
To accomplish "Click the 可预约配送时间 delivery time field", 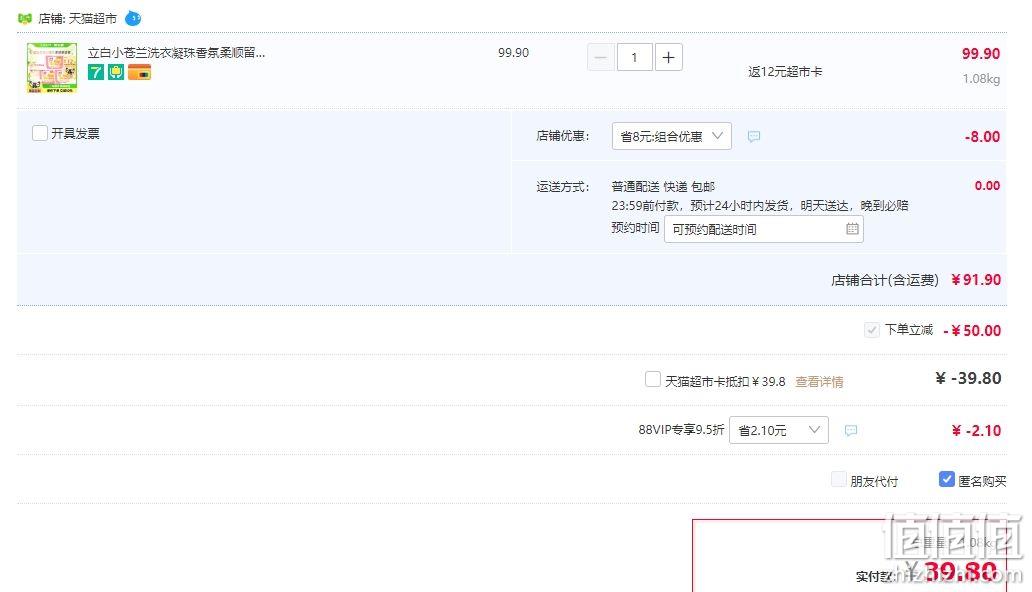I will pyautogui.click(x=763, y=229).
